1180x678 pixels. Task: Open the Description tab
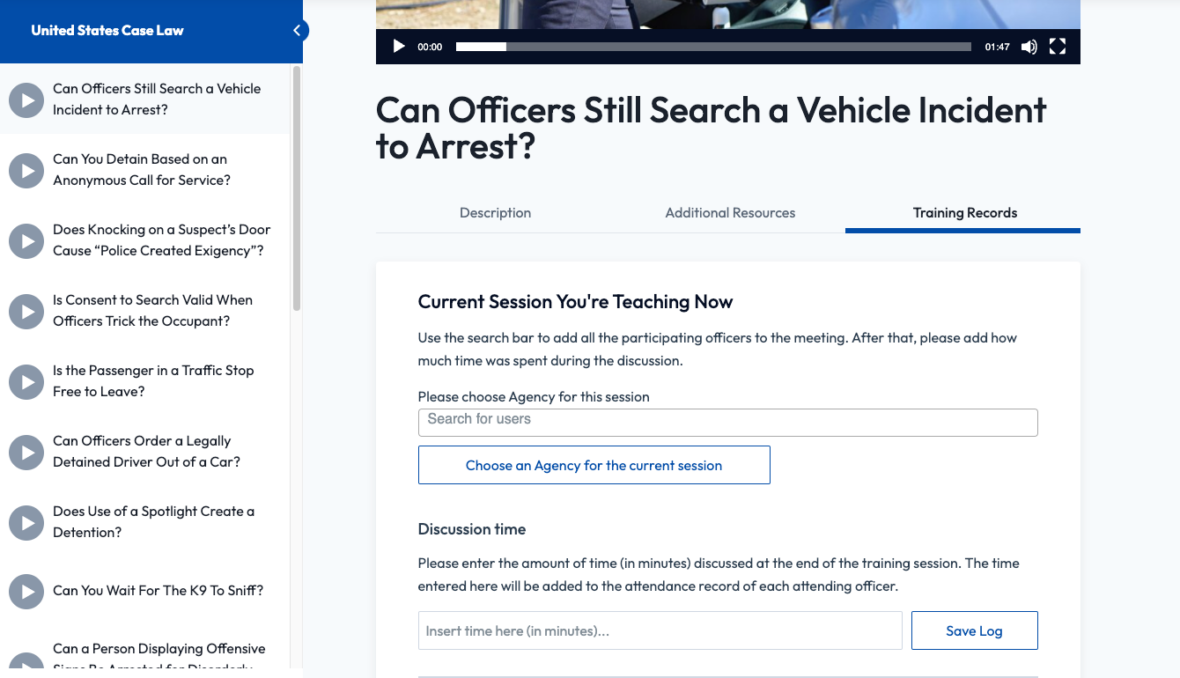pos(495,213)
